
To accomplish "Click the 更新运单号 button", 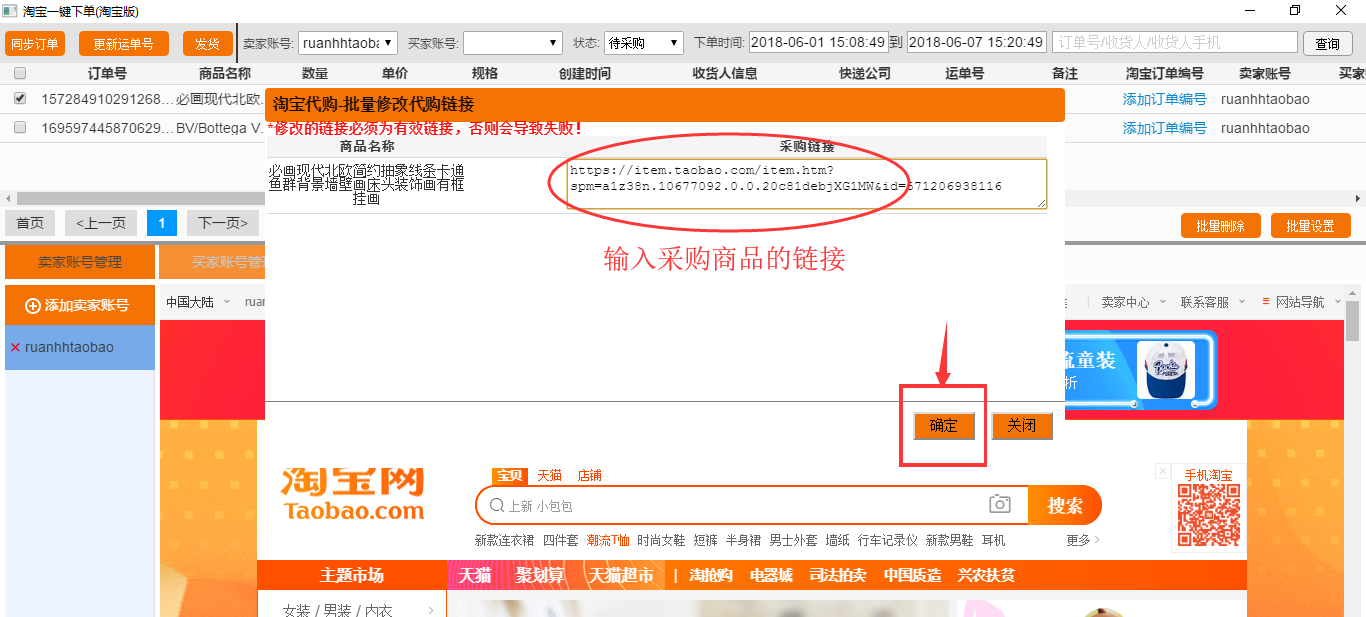I will click(123, 44).
